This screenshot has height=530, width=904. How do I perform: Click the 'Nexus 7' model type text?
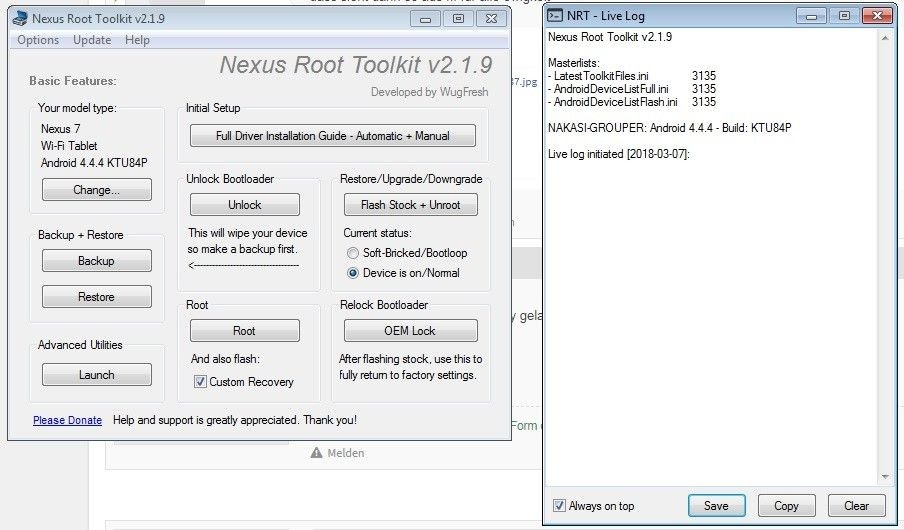coord(61,129)
